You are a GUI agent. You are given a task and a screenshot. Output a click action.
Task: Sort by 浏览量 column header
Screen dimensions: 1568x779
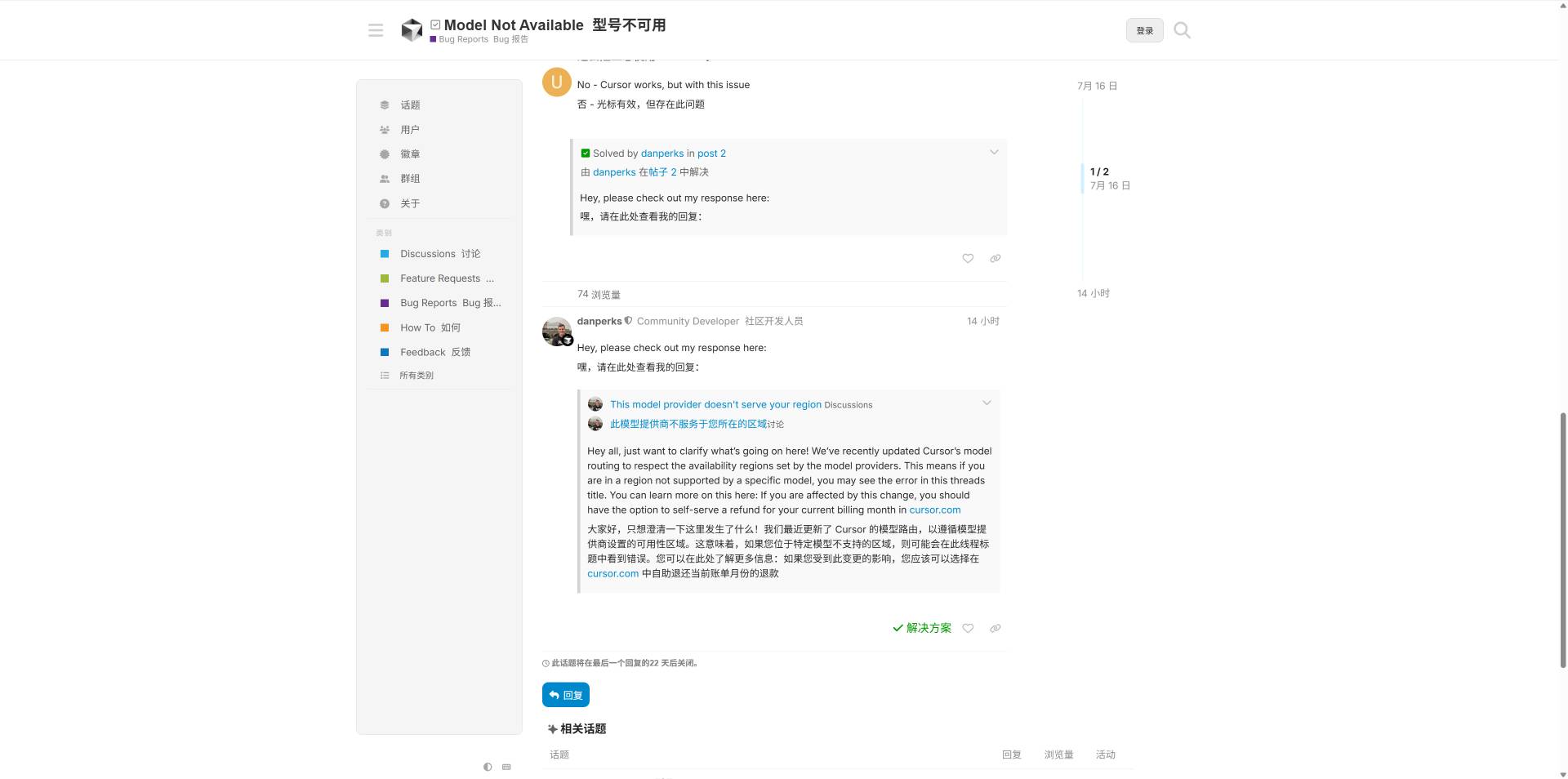pyautogui.click(x=1058, y=755)
